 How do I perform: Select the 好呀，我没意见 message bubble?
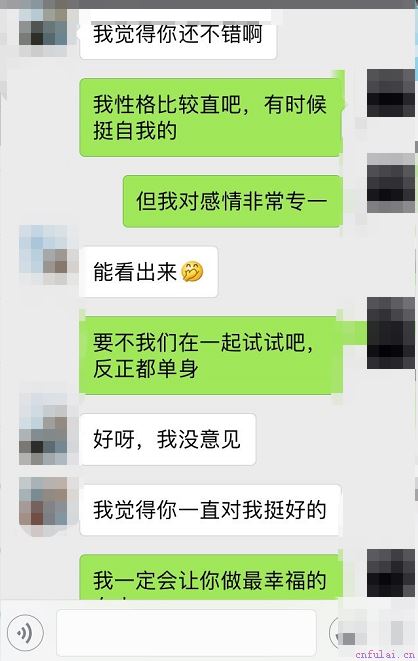click(168, 439)
